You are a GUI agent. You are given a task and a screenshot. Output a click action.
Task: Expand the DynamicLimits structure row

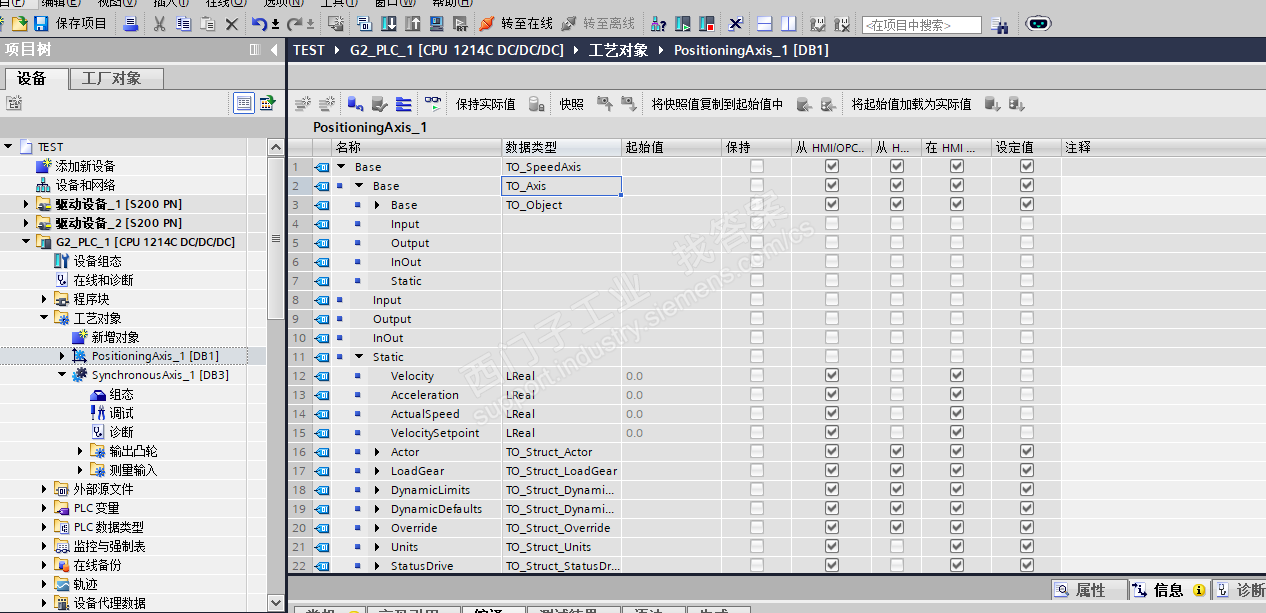[378, 490]
